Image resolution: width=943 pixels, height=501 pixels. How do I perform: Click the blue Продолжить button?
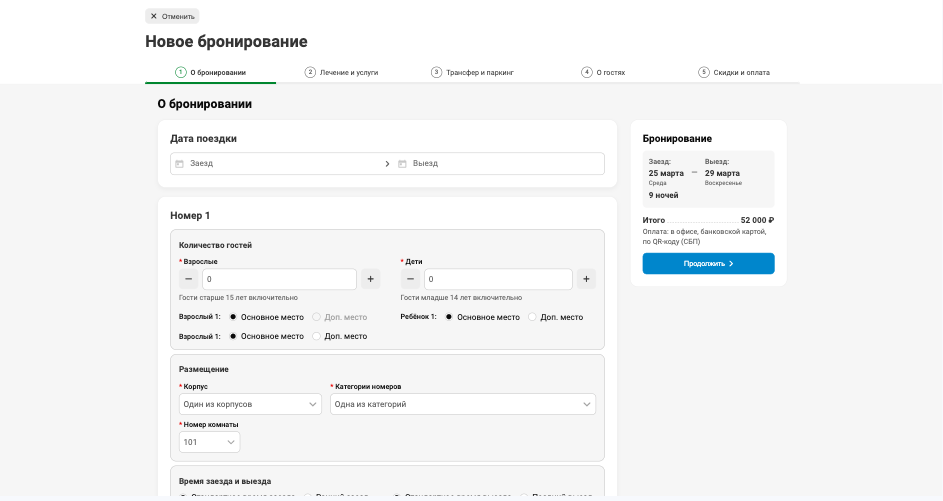click(708, 263)
